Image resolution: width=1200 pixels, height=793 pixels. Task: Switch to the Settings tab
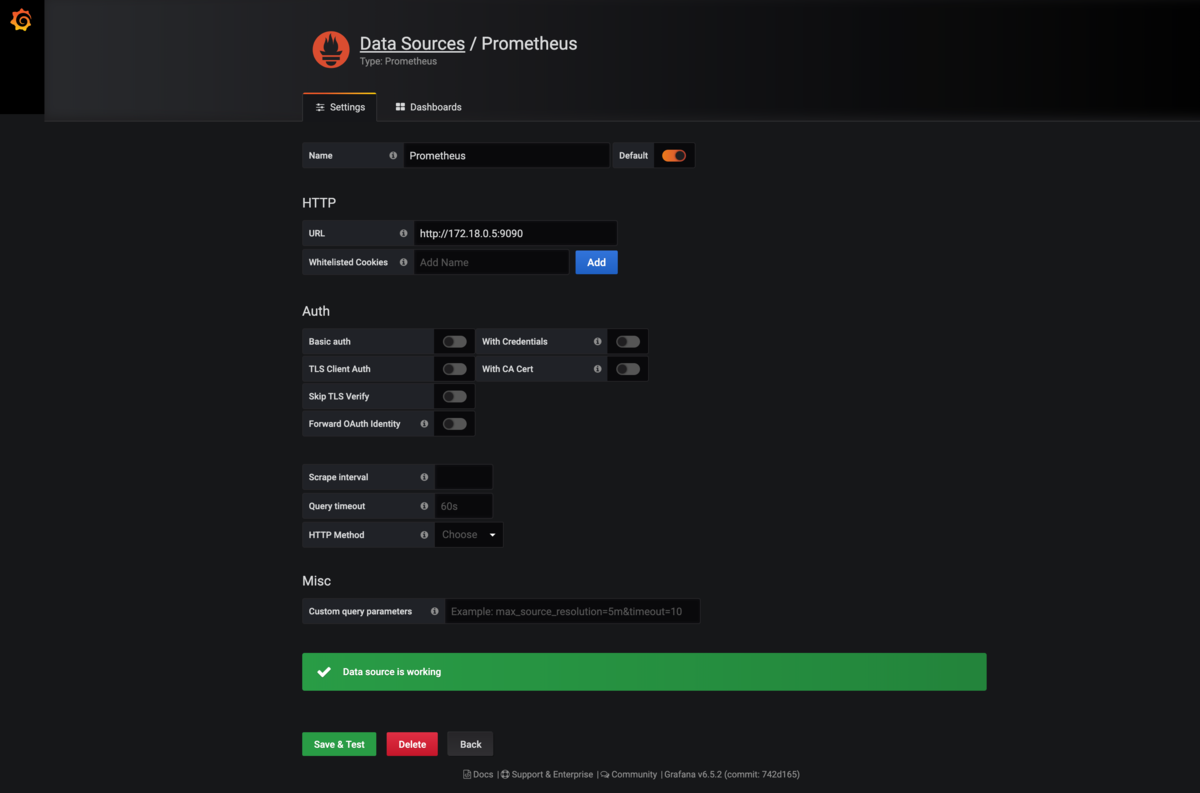pos(340,107)
